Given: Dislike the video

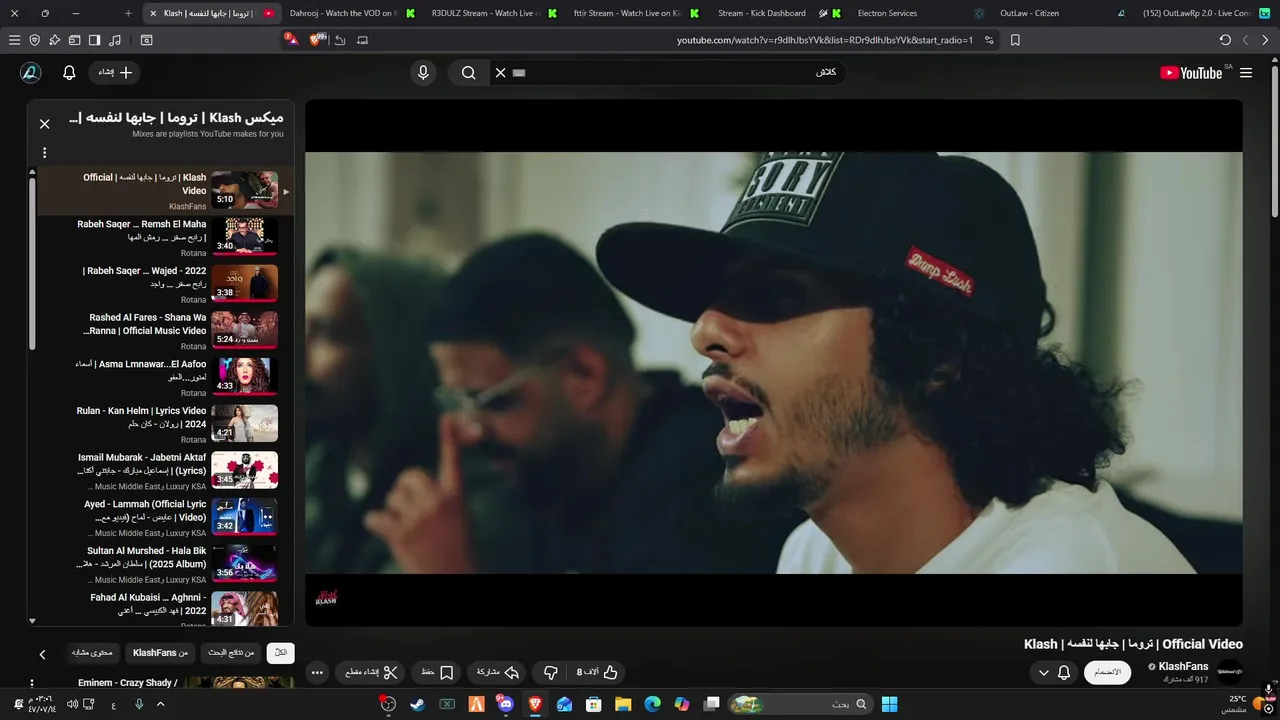Looking at the screenshot, I should pos(550,673).
